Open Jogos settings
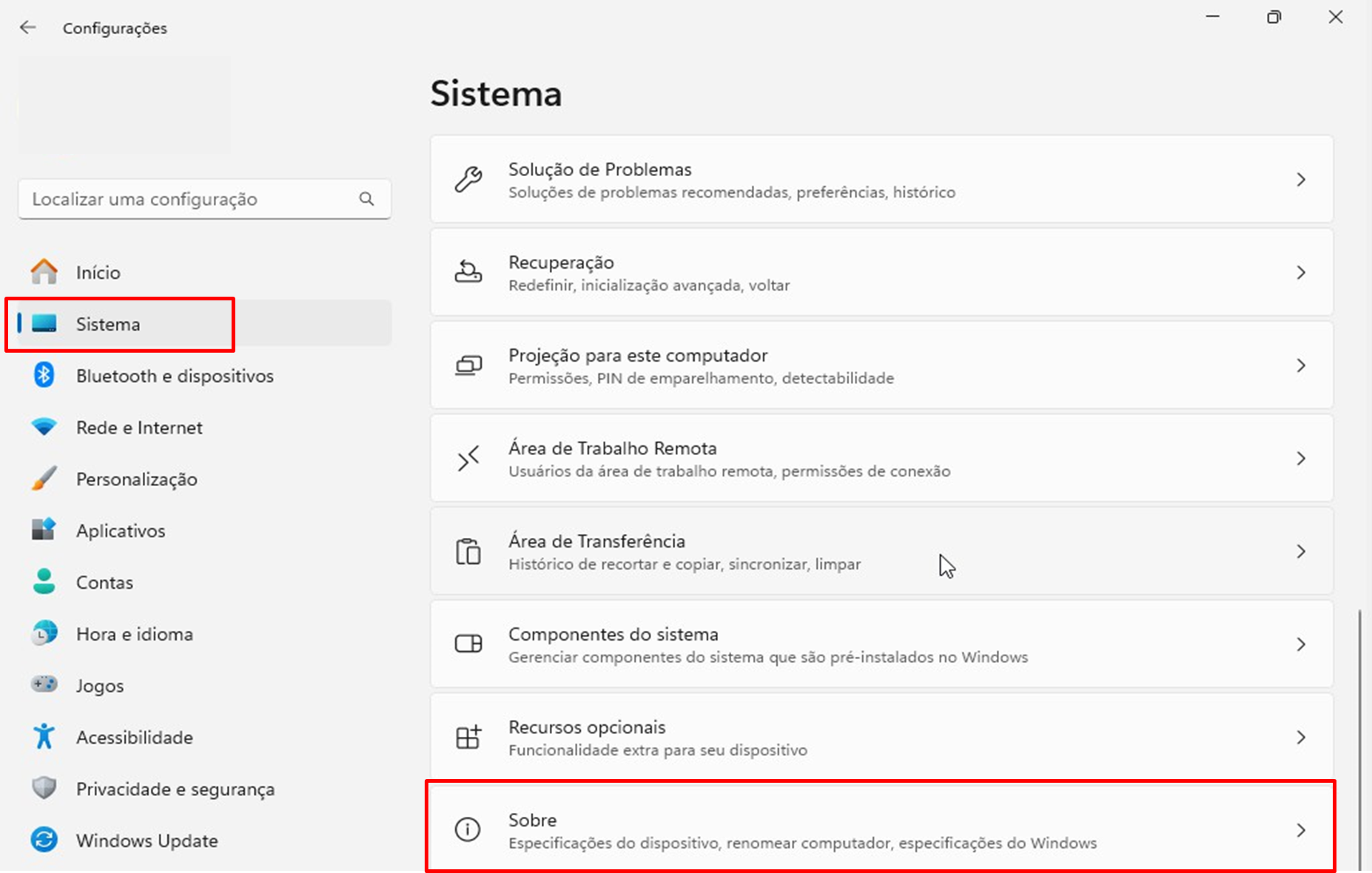1372x873 pixels. [205, 685]
